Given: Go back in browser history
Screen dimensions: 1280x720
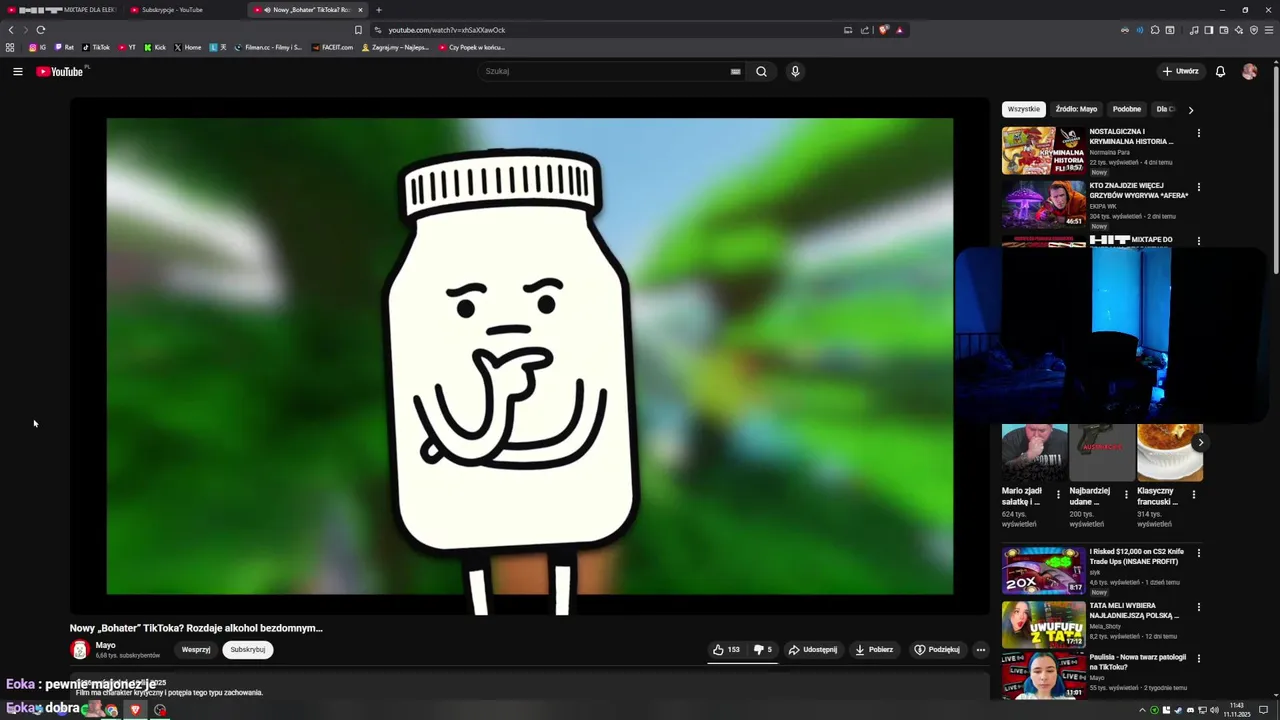Looking at the screenshot, I should tap(11, 30).
